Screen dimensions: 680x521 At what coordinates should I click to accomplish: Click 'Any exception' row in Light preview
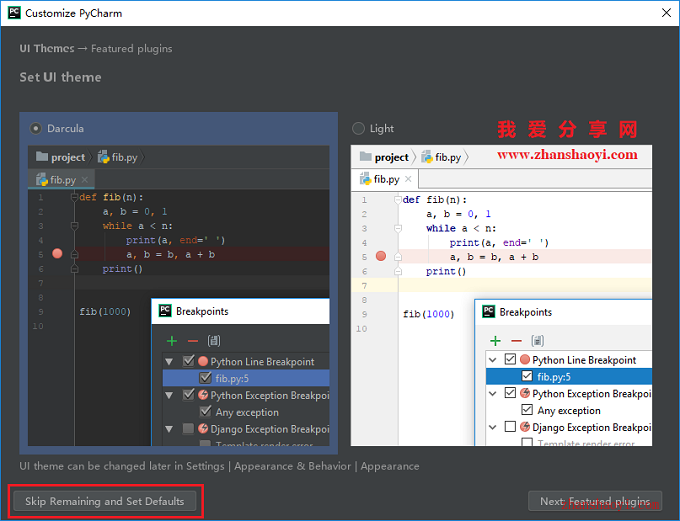569,410
